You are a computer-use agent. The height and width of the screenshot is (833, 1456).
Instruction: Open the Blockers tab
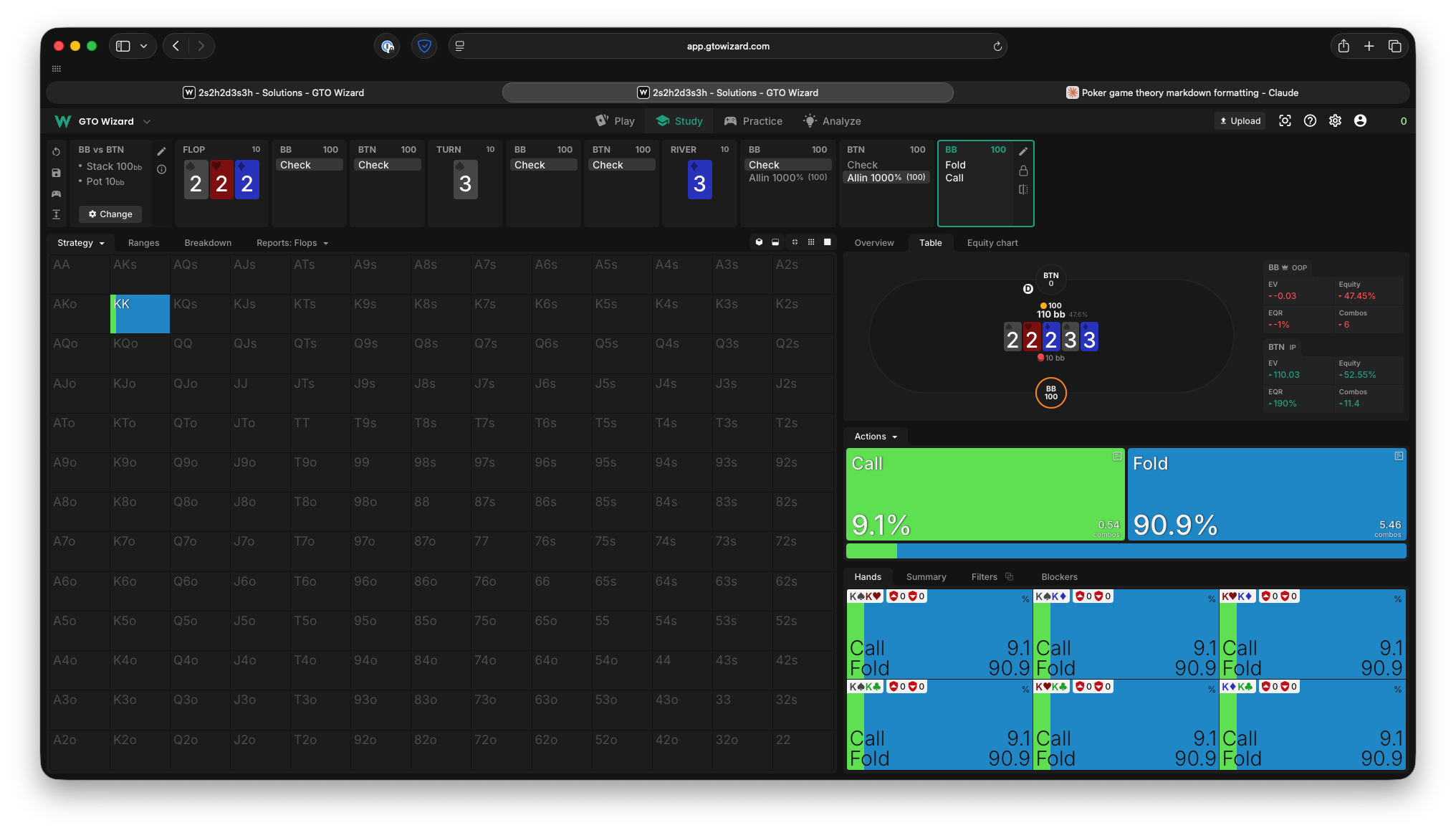(1059, 577)
